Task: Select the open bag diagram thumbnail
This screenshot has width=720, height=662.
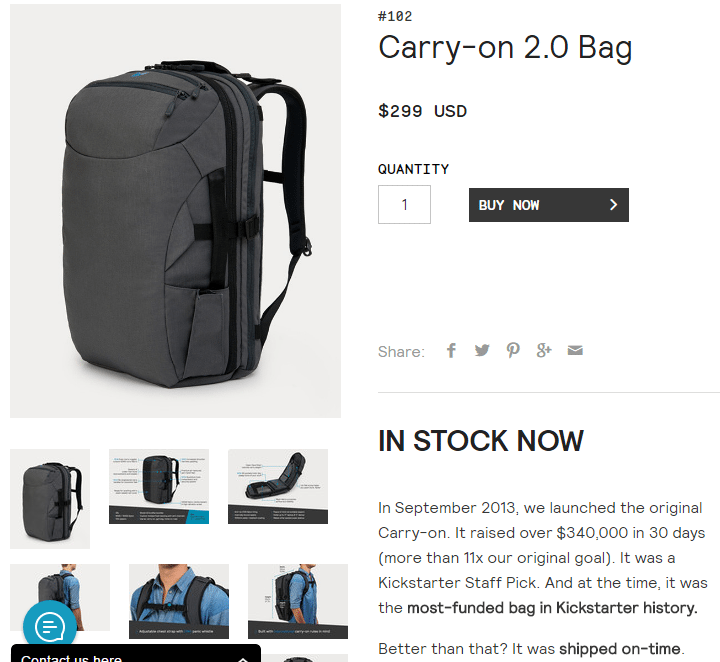Action: click(x=278, y=486)
